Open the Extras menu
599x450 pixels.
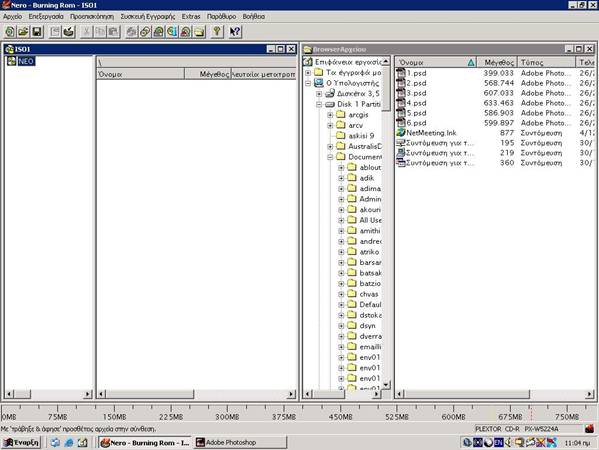[x=191, y=16]
